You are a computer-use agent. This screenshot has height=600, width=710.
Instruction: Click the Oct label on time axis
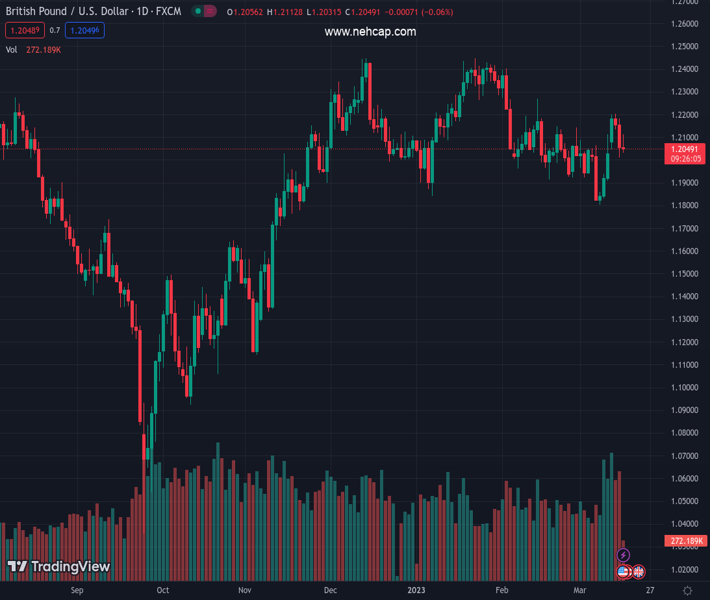point(163,591)
